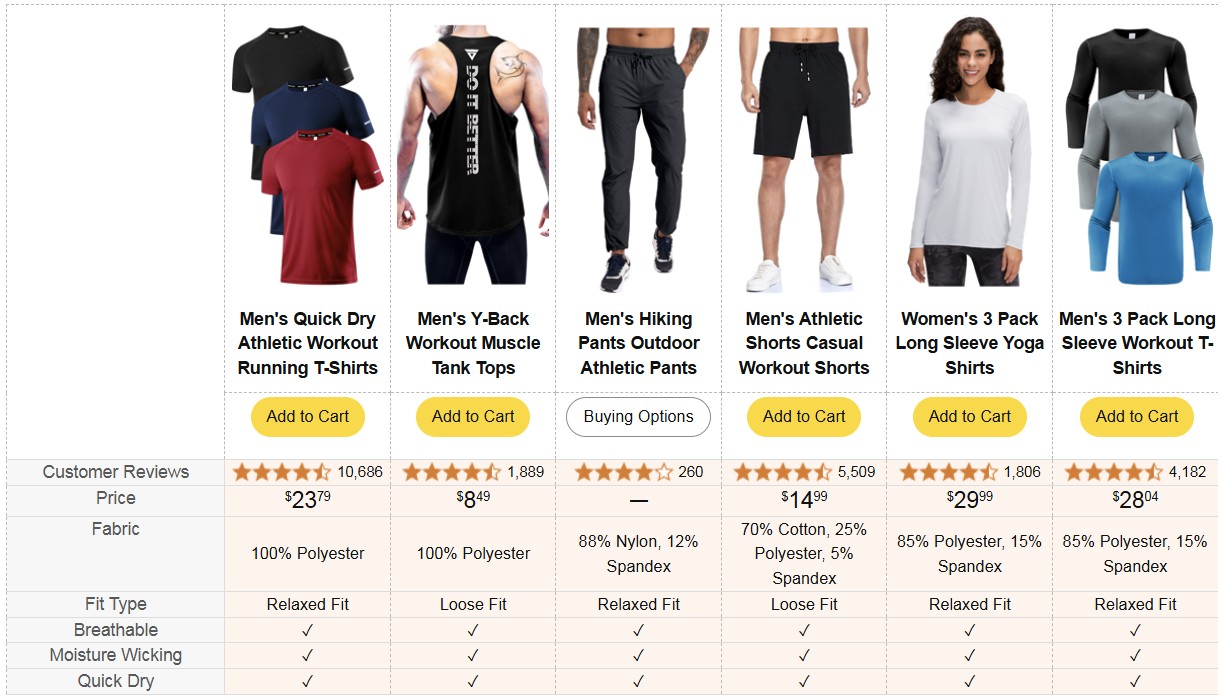Add Men's Athletic Shorts to cart
Screen dimensions: 1222x698
pos(804,417)
